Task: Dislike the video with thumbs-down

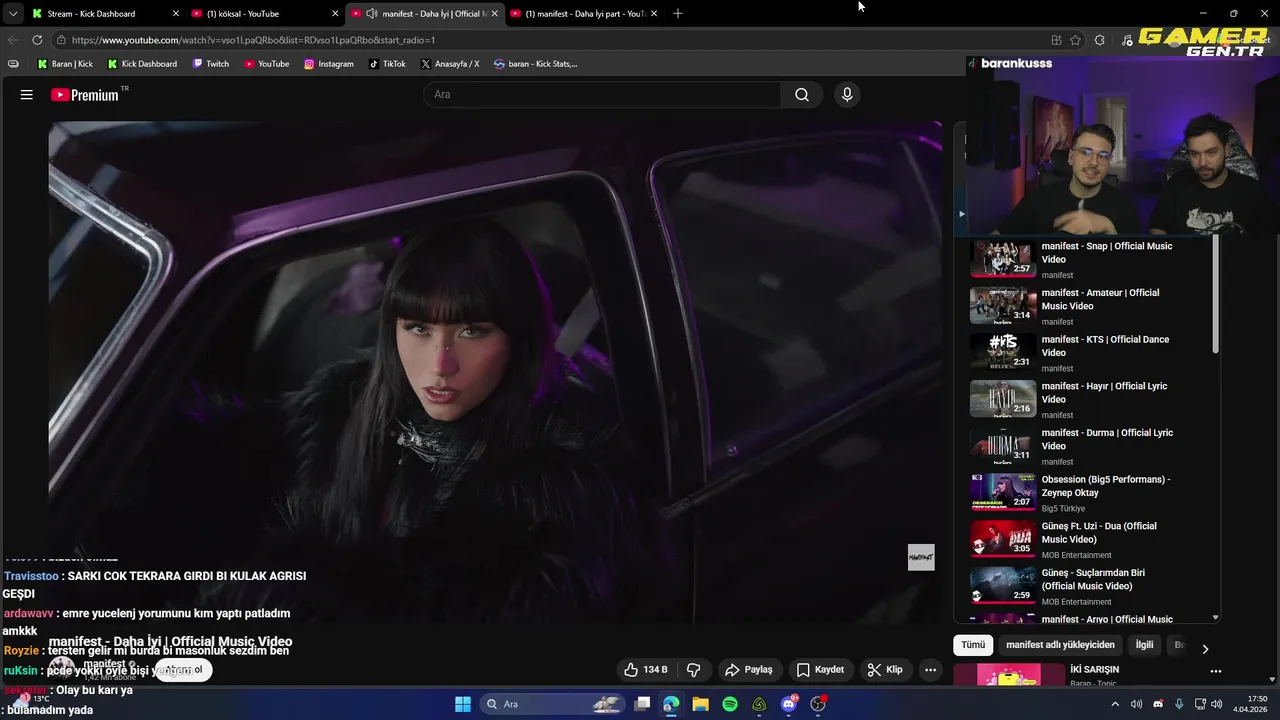Action: point(693,670)
